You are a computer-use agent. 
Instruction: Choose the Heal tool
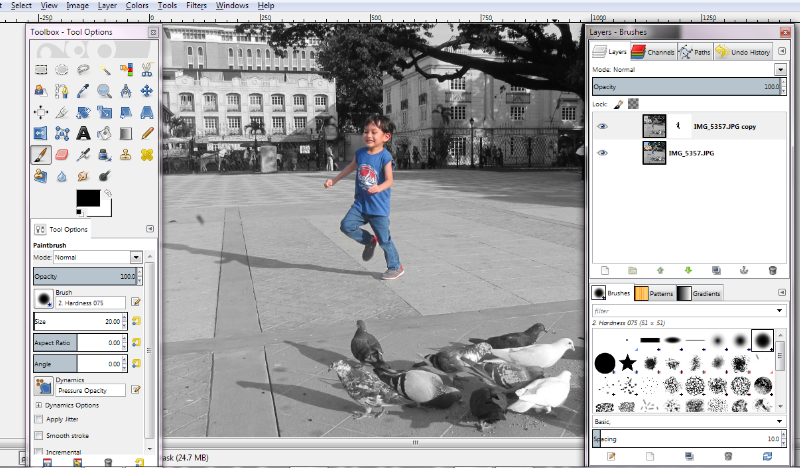[x=147, y=155]
